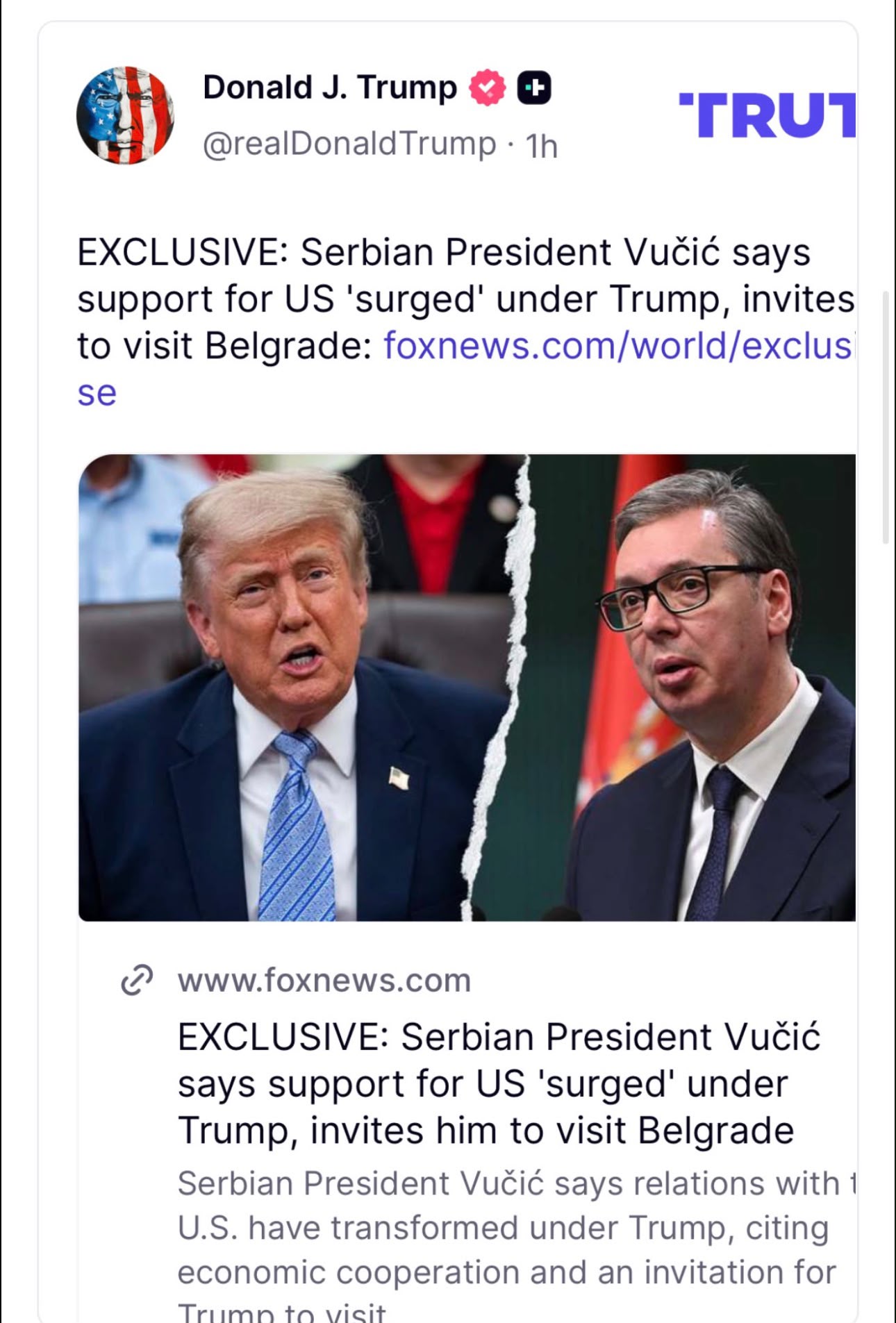
Task: Click the wrapped 'se' link tail
Action: (x=97, y=393)
